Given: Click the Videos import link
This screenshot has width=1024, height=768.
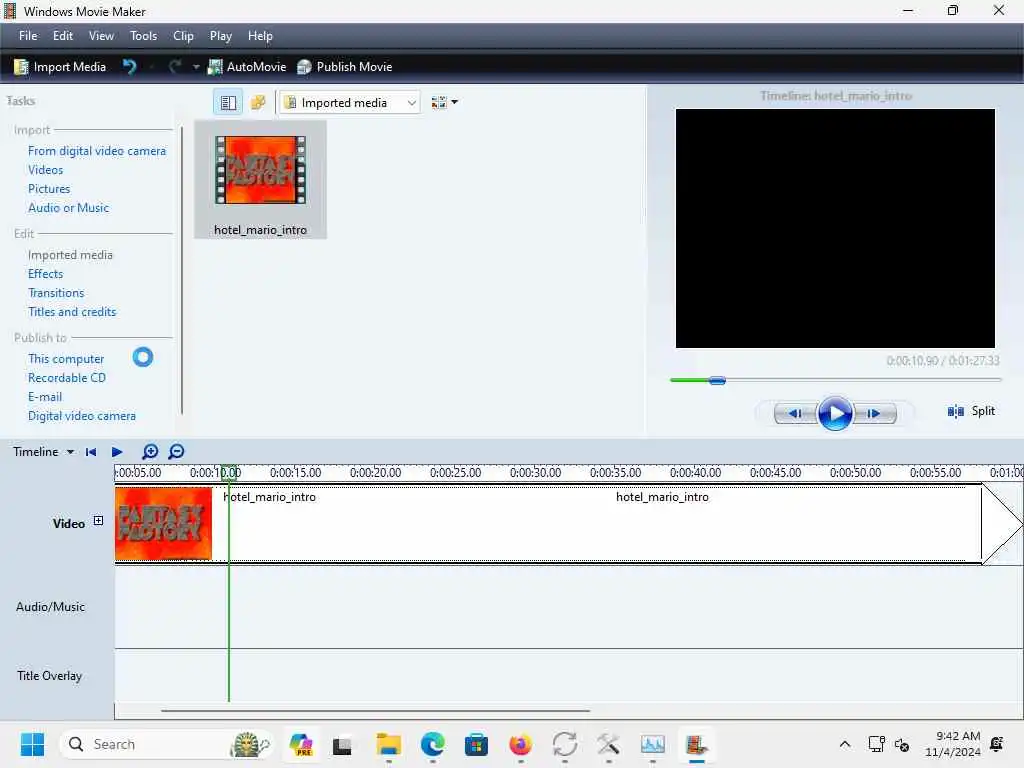Looking at the screenshot, I should coord(46,170).
